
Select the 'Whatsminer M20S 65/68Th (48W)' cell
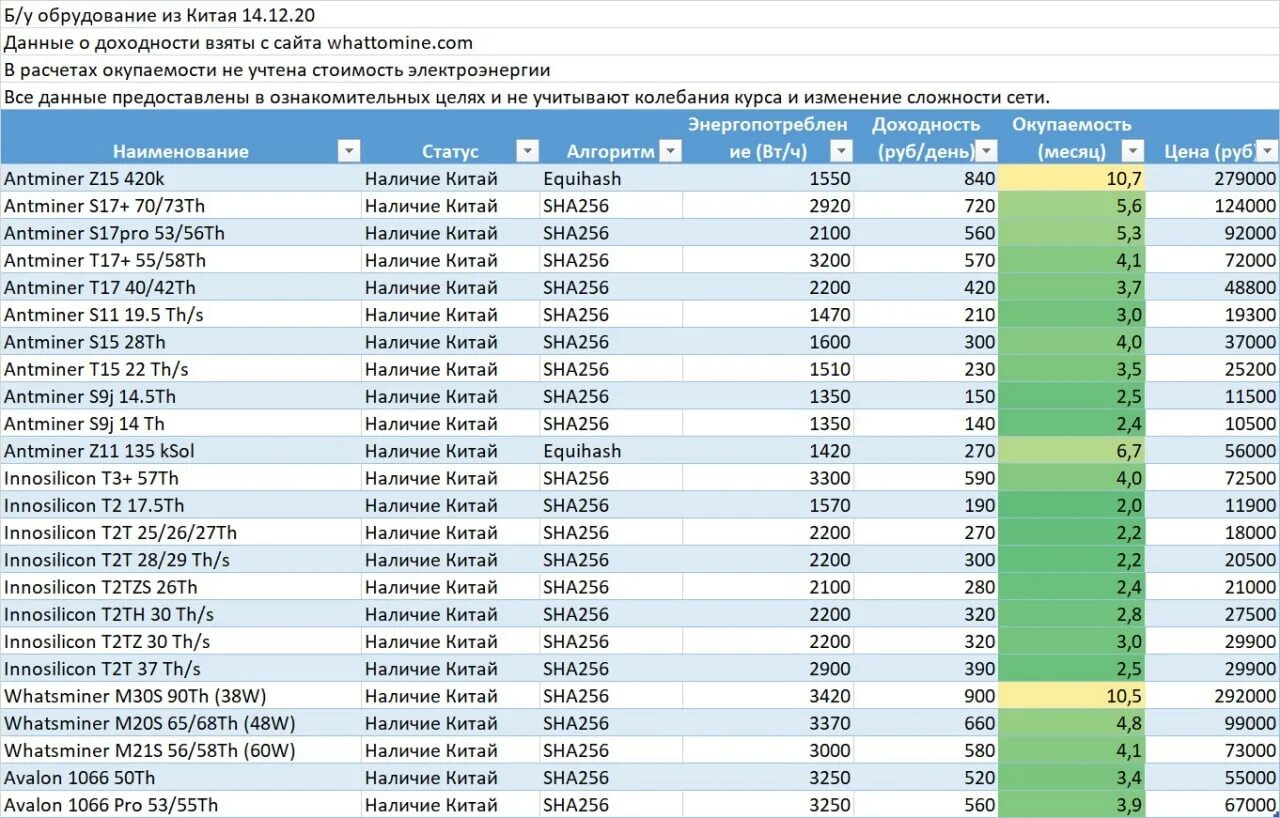point(180,723)
